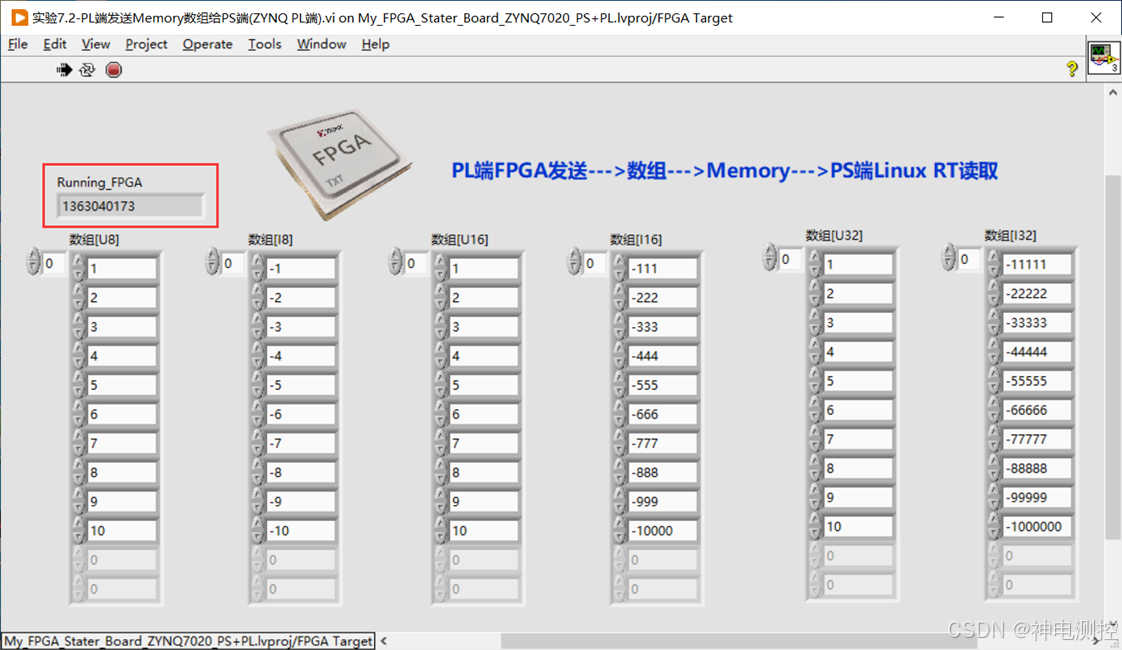Image resolution: width=1122 pixels, height=650 pixels.
Task: Click the 数组[U32] index stepper
Action: [x=769, y=258]
